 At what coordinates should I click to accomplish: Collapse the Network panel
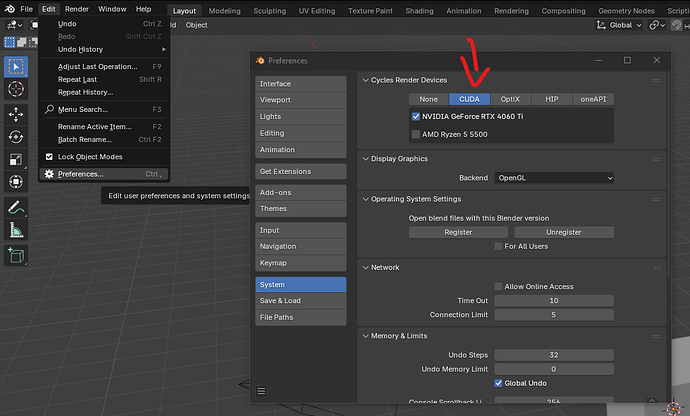(366, 267)
